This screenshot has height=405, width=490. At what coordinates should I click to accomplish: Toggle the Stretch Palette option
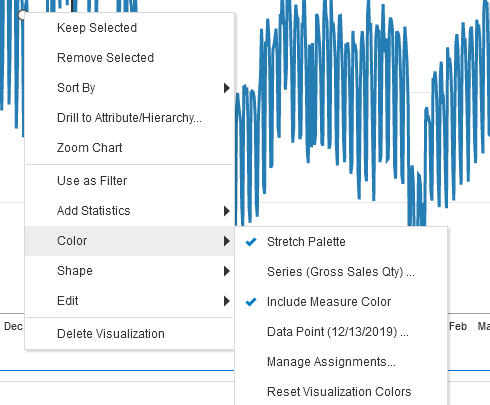[x=341, y=242]
